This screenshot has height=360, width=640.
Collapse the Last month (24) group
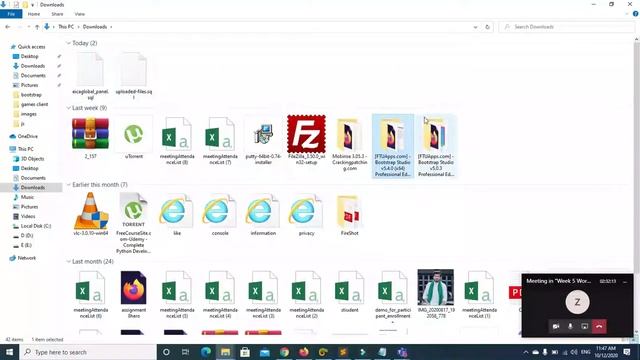[69, 261]
